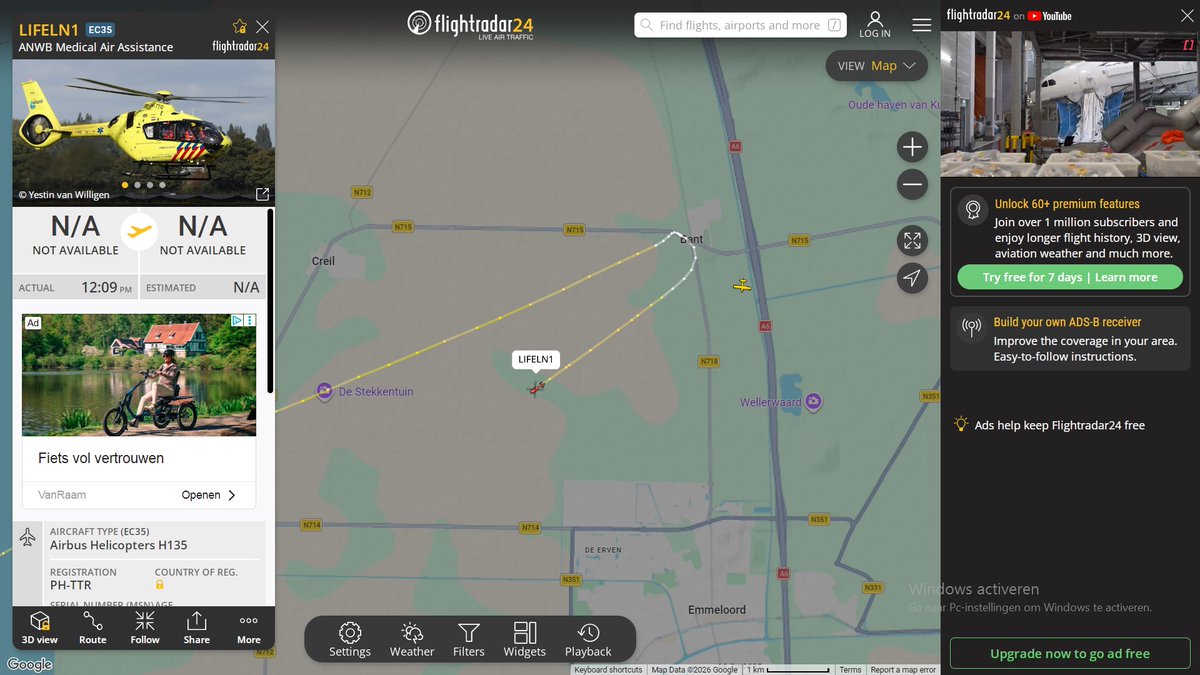Share this flight
Image resolution: width=1200 pixels, height=675 pixels.
(x=197, y=628)
